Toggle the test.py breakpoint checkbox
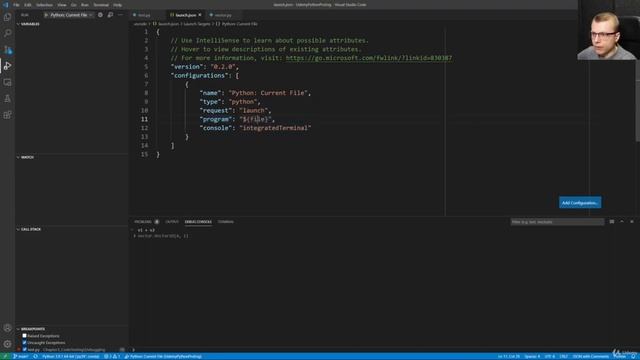The height and width of the screenshot is (360, 640). tap(24, 349)
